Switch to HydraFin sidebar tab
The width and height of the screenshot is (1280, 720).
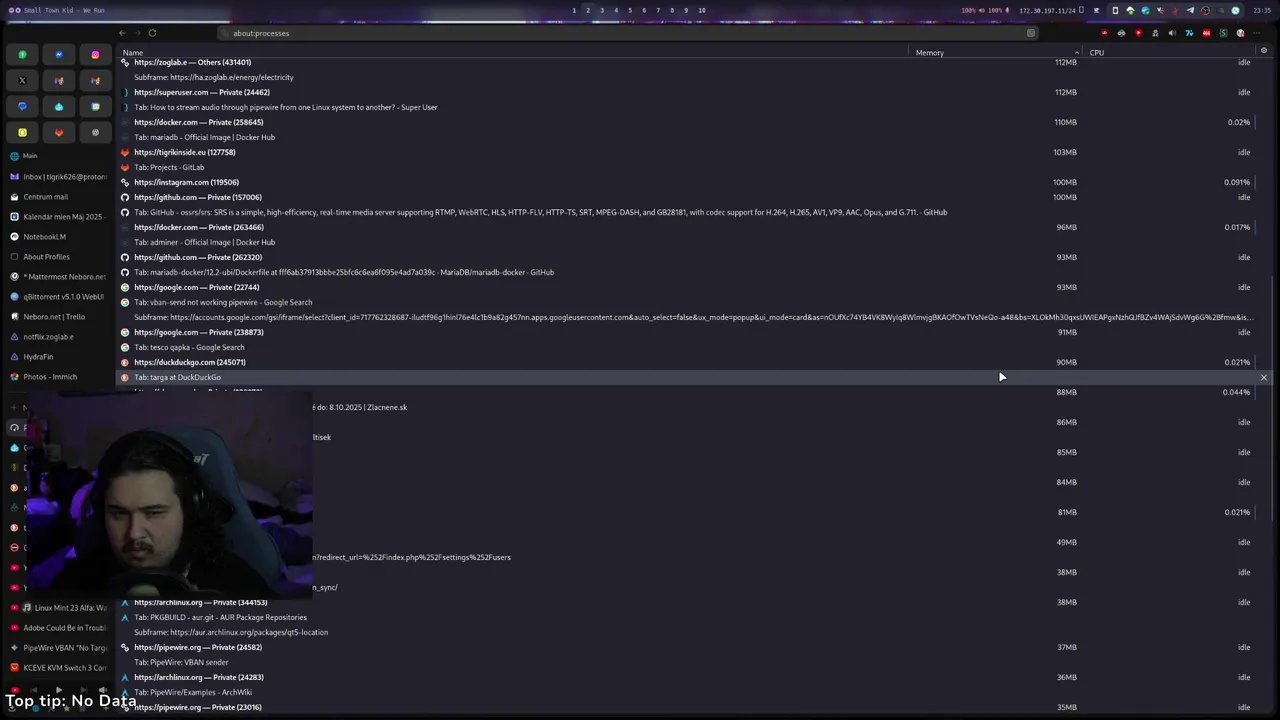[58, 356]
